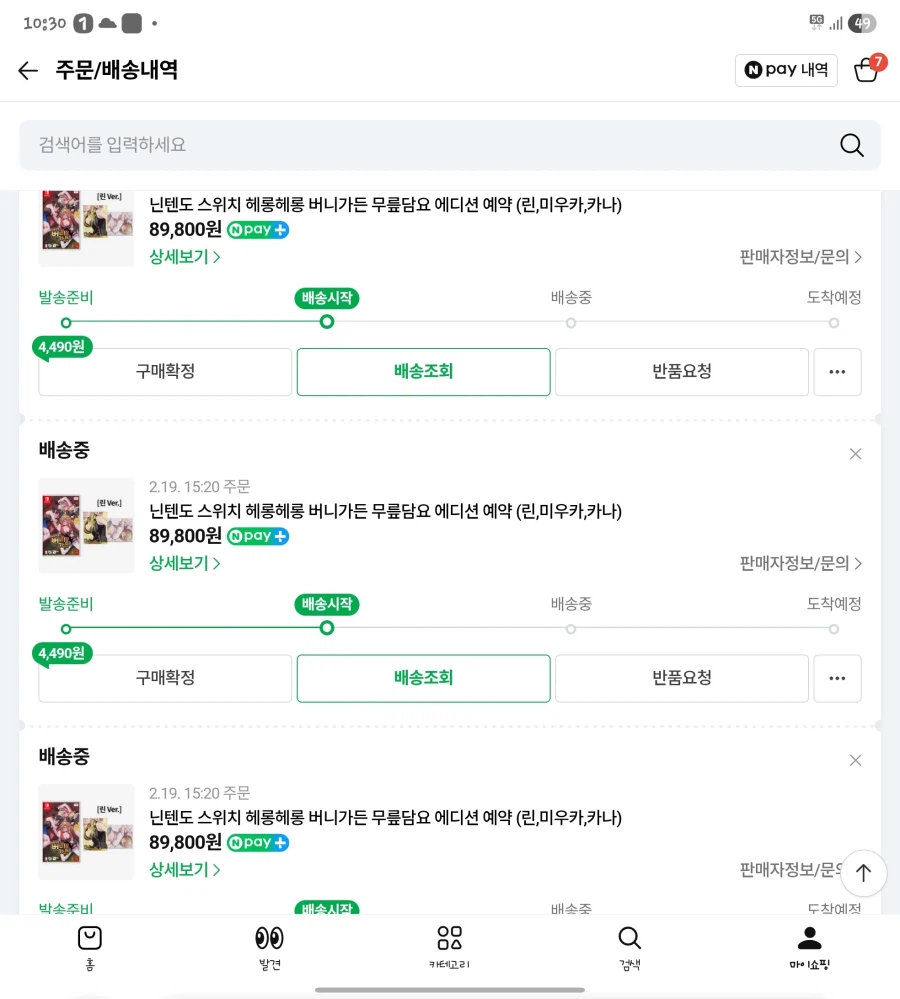Dismiss the first 배송중 order with X

pos(855,453)
